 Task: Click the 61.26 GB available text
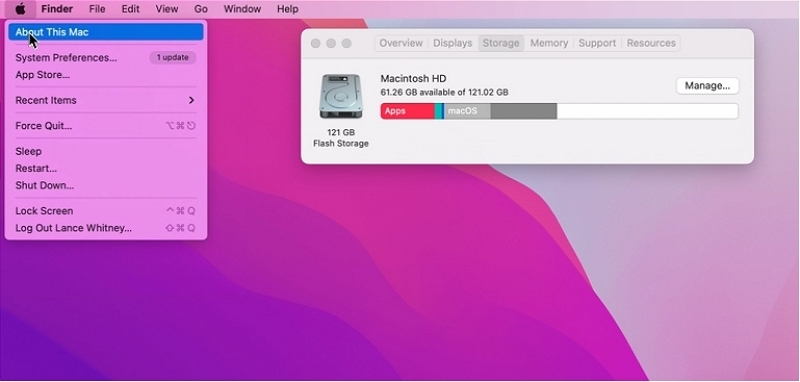[x=444, y=92]
